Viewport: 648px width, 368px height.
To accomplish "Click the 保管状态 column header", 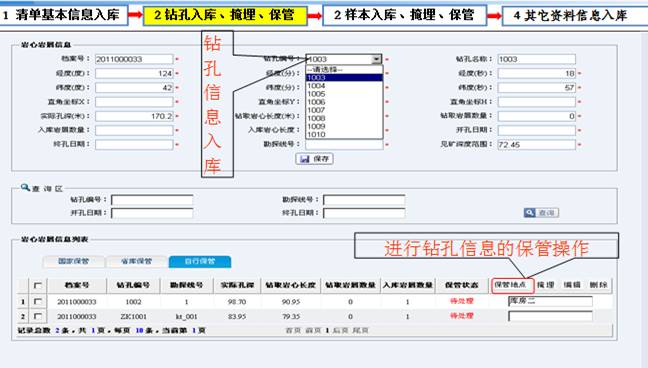I will [462, 285].
